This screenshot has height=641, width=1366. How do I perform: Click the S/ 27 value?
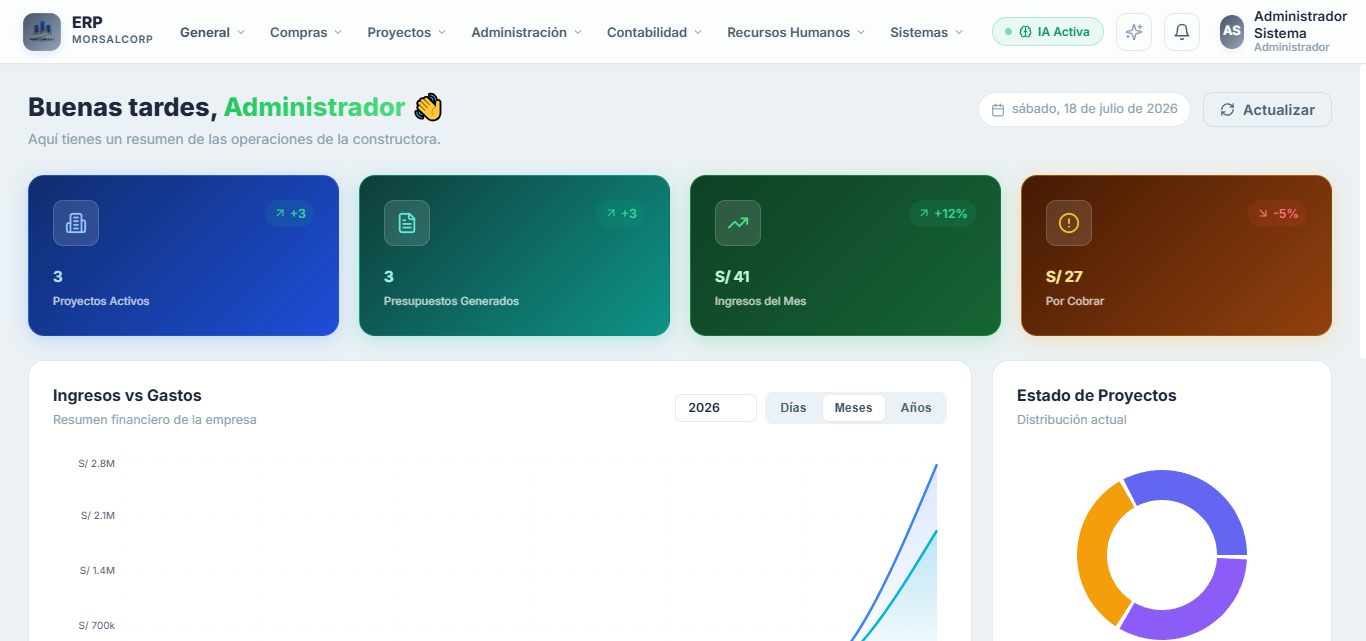[x=1064, y=277]
